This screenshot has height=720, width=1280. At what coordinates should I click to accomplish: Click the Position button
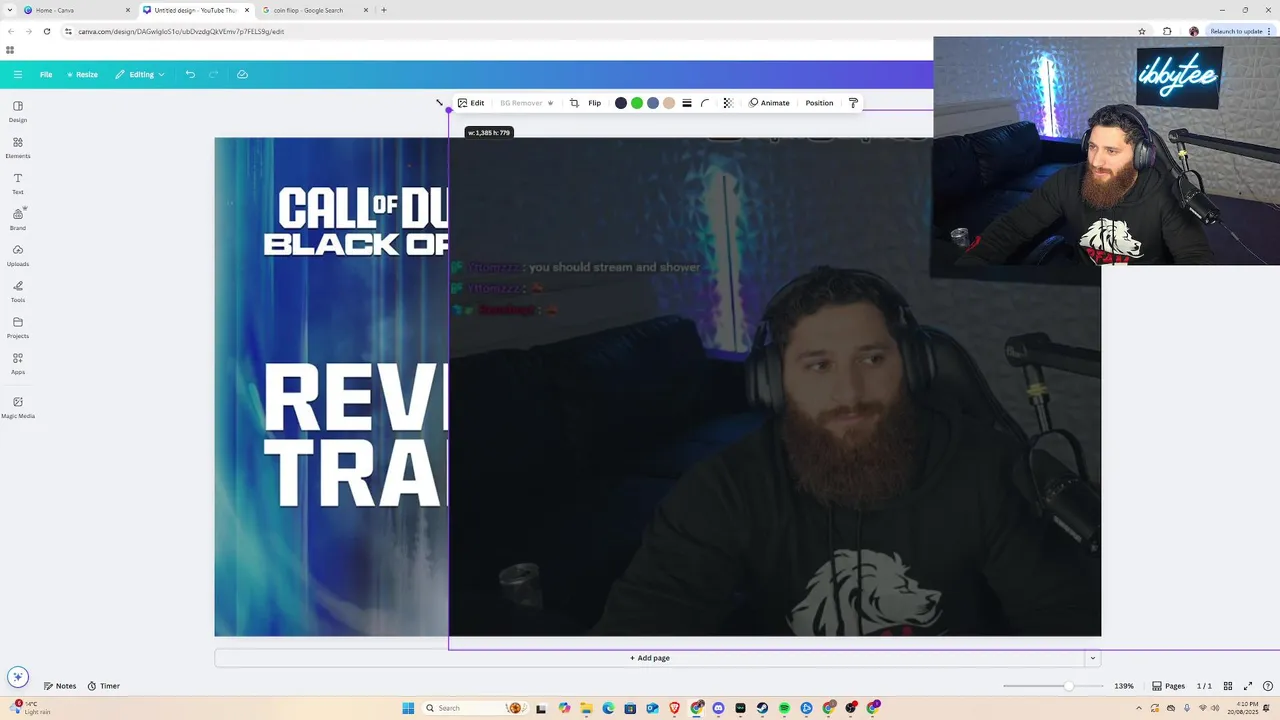[819, 103]
